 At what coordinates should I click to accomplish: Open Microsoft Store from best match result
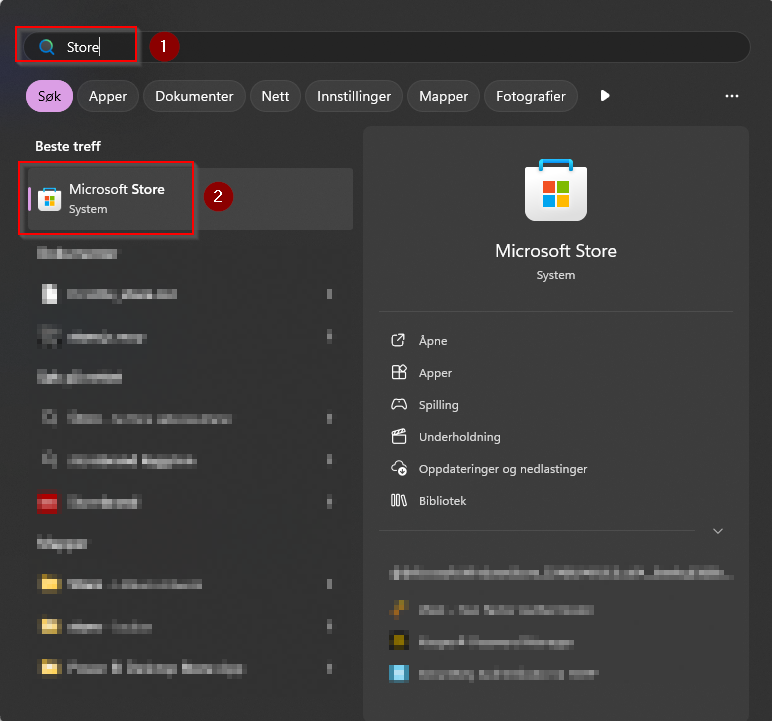coord(190,199)
